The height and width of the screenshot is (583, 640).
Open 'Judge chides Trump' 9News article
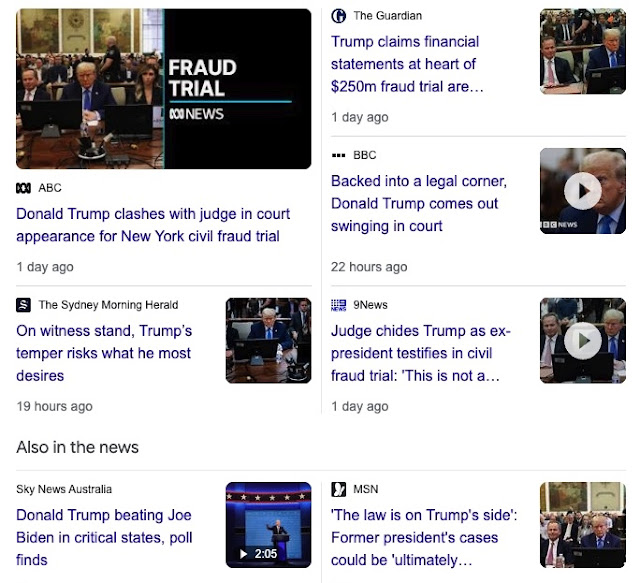pyautogui.click(x=421, y=353)
